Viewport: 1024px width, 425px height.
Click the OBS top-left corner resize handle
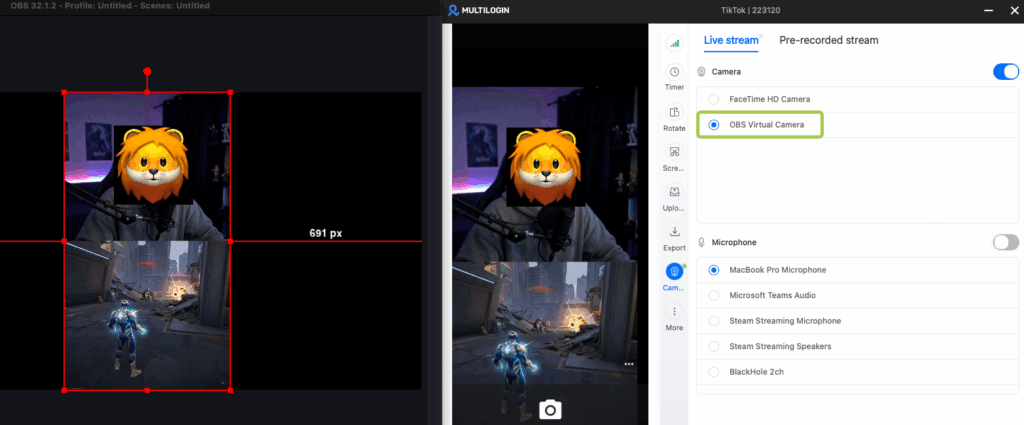(x=64, y=92)
